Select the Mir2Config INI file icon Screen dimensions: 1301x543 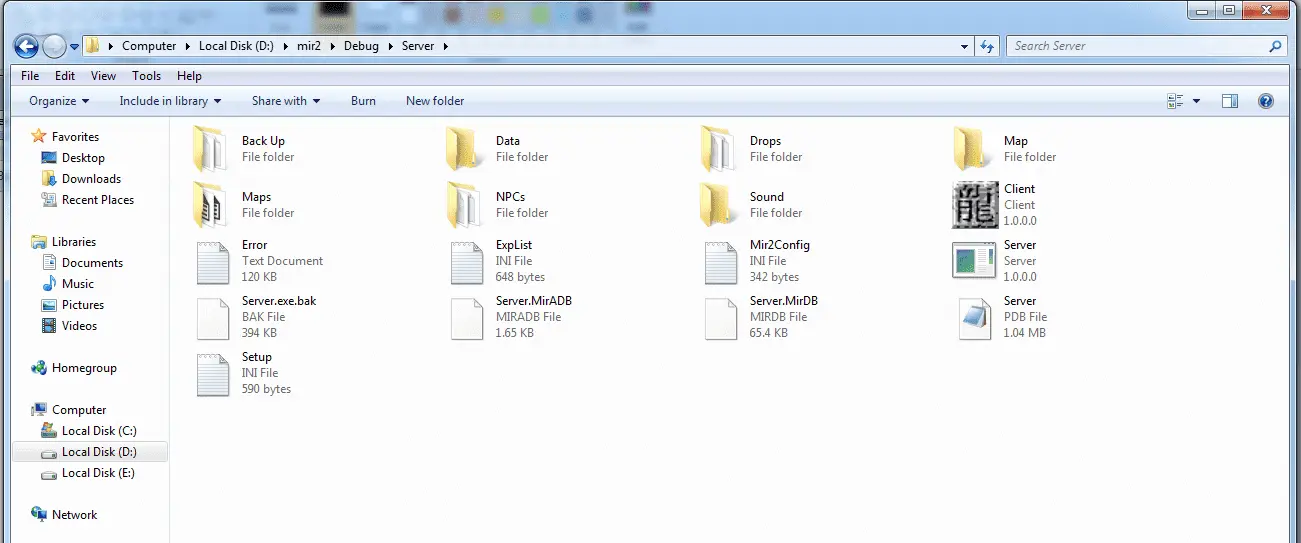click(x=720, y=261)
